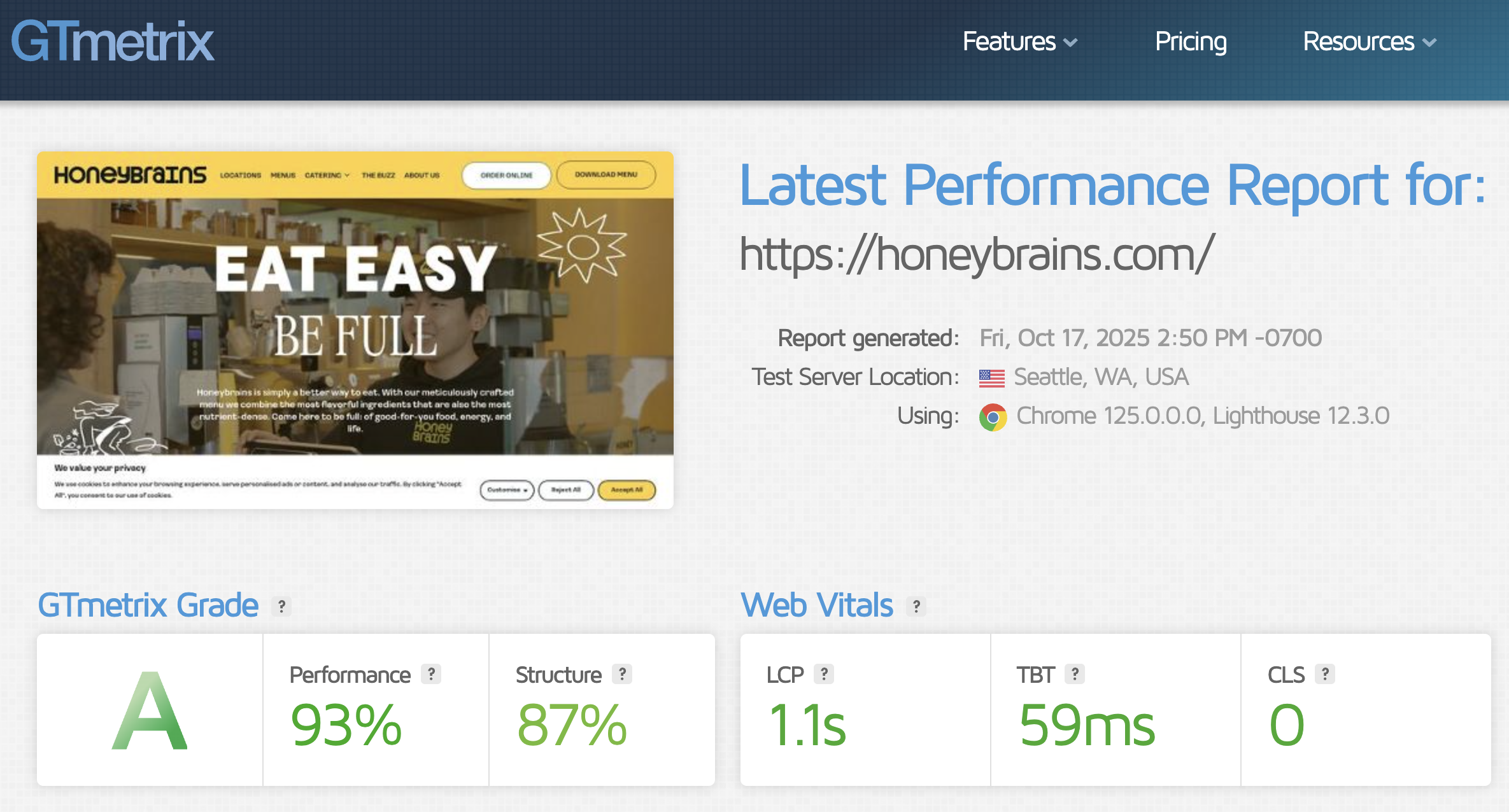Open the Pricing page
This screenshot has height=812, width=1509.
click(x=1191, y=42)
